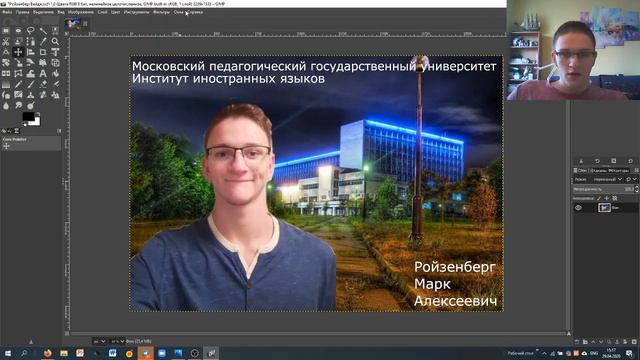640x360 pixels.
Task: Select the Gradient tool
Action: tap(6, 84)
